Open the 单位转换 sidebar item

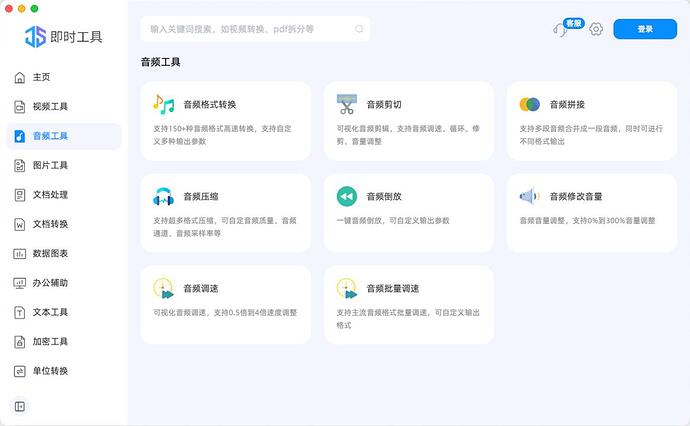pos(50,371)
